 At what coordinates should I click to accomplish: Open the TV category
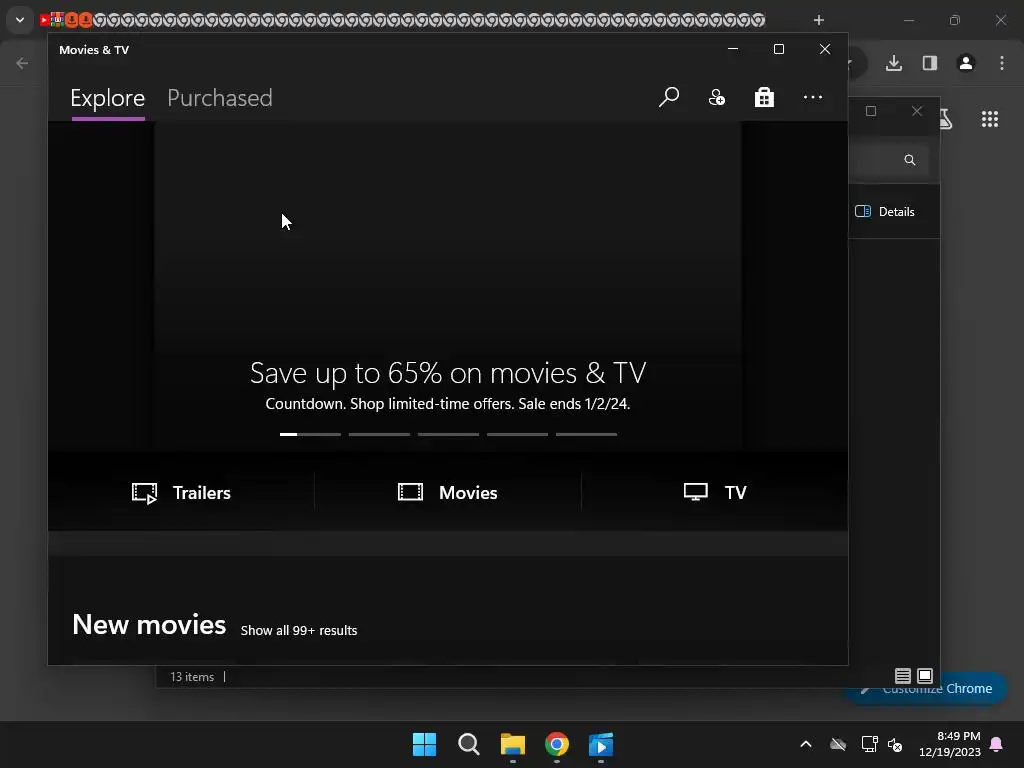[x=714, y=492]
